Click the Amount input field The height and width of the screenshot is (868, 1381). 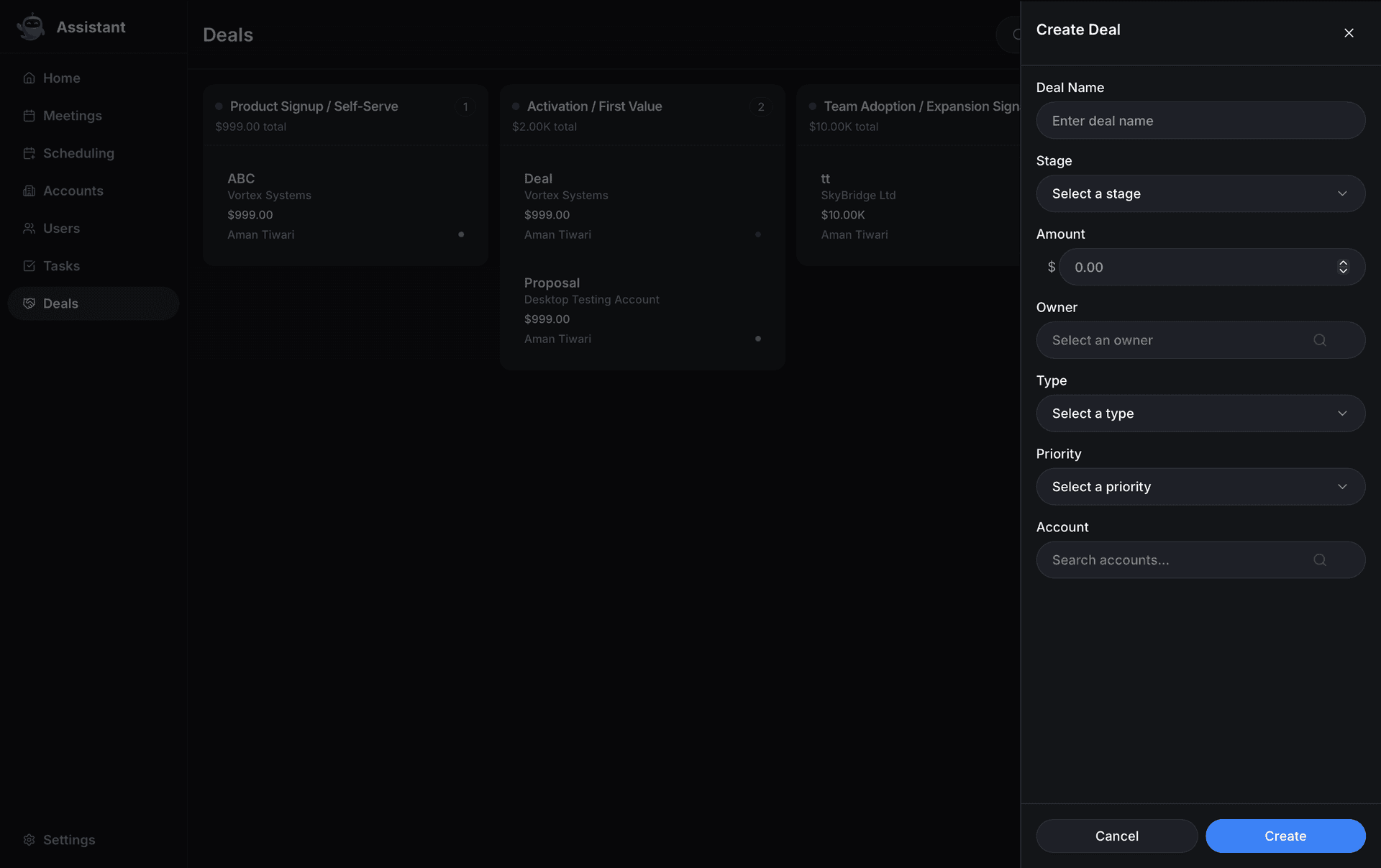pyautogui.click(x=1212, y=267)
